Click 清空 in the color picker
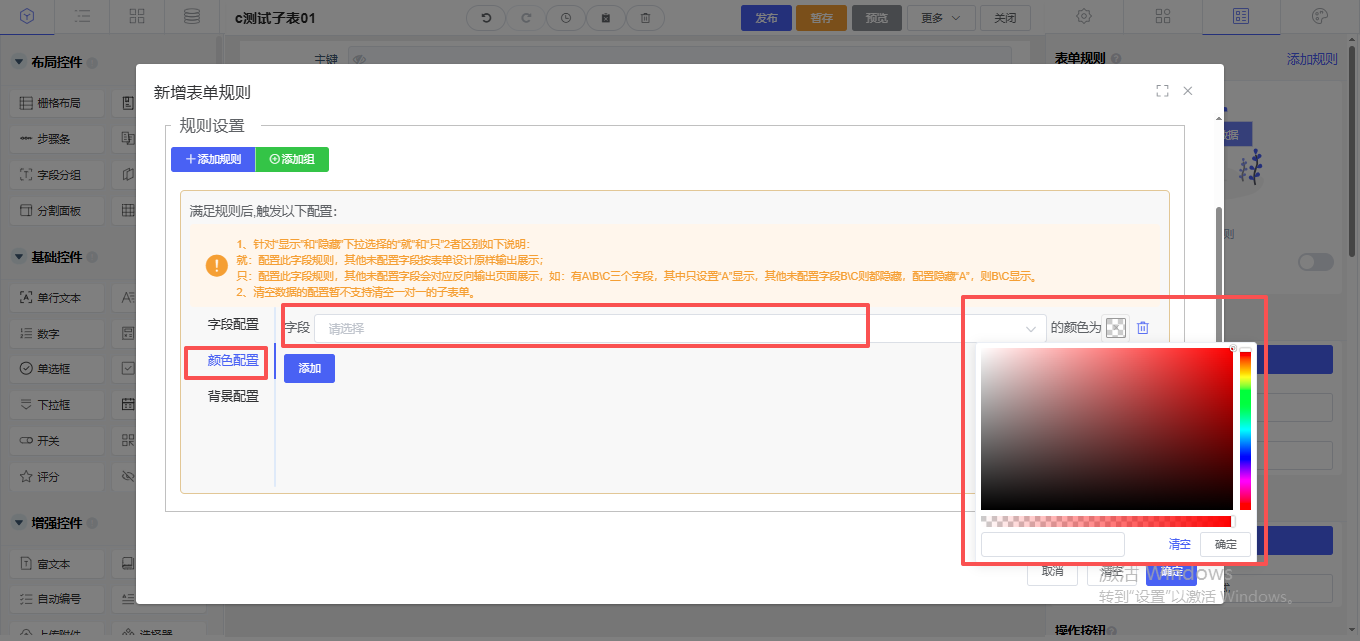1360x641 pixels. tap(1180, 544)
